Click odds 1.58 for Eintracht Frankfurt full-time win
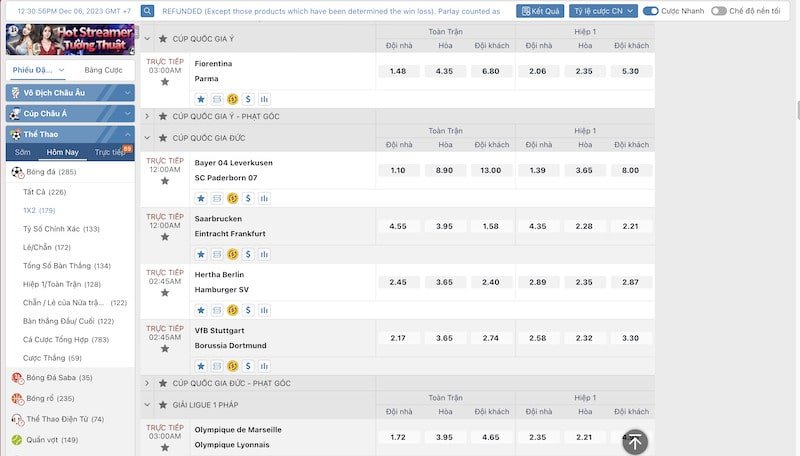 pos(491,226)
